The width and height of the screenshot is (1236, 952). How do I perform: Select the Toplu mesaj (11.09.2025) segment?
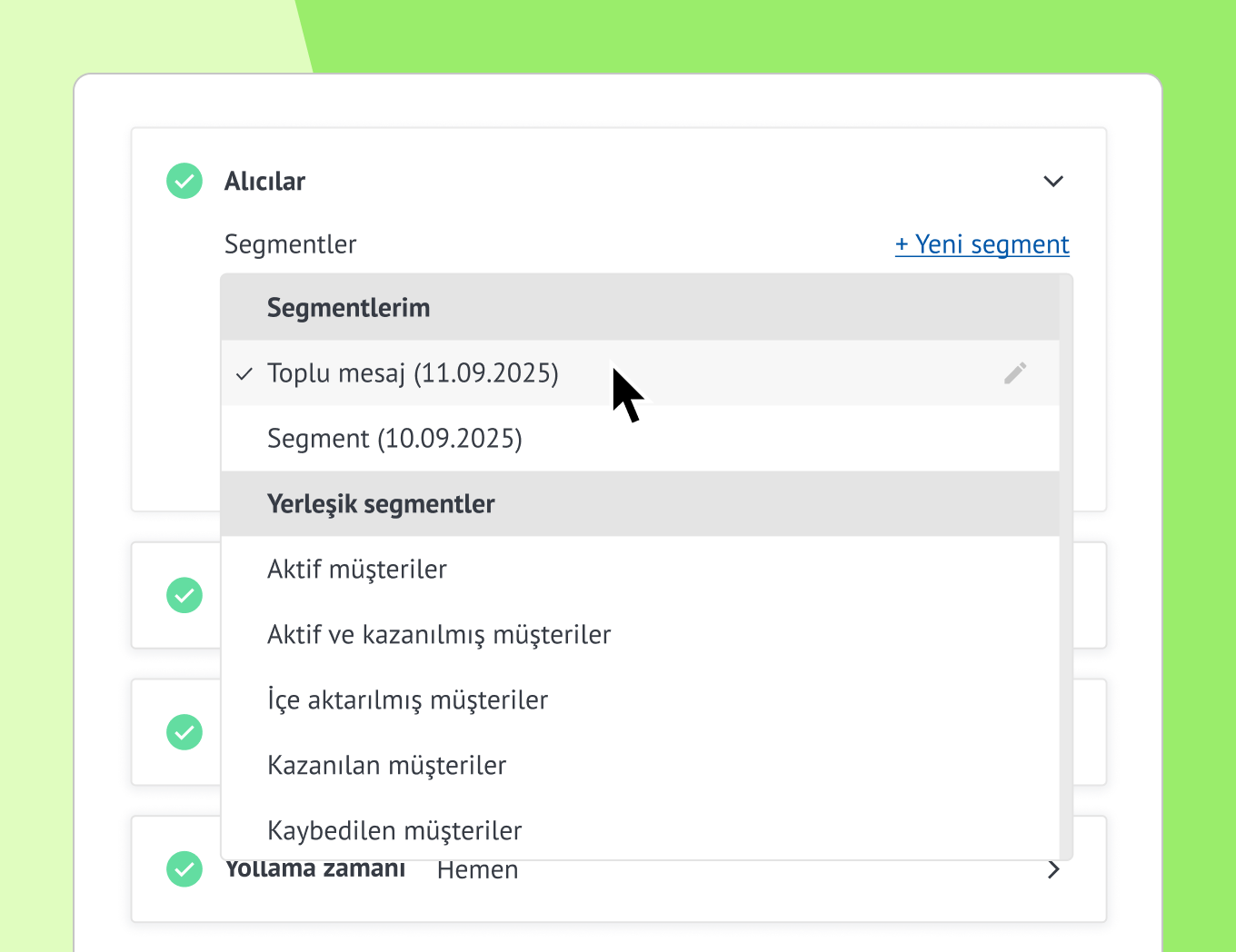413,373
